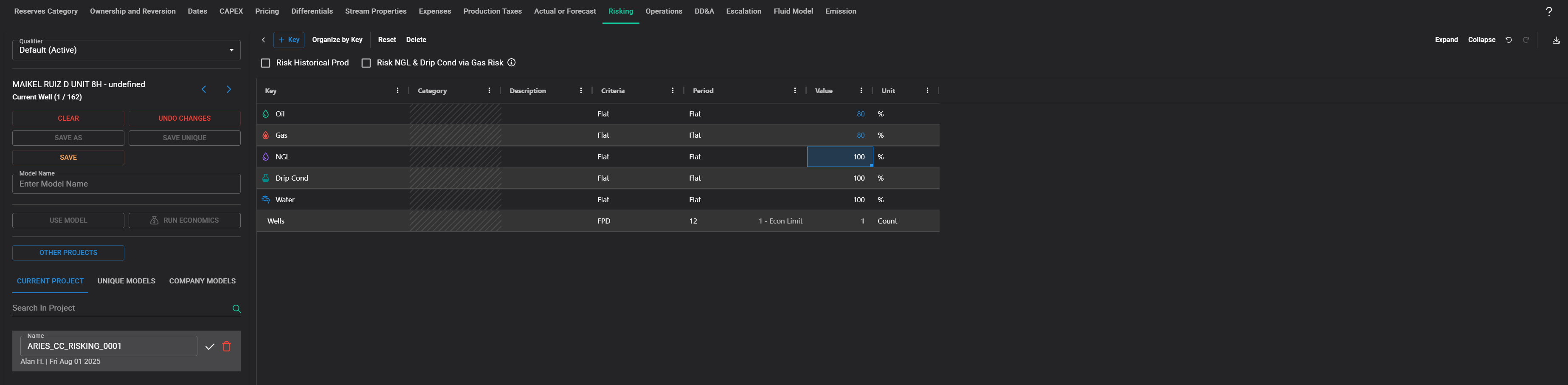This screenshot has height=385, width=1568.
Task: Confirm model name with checkmark icon
Action: click(210, 347)
